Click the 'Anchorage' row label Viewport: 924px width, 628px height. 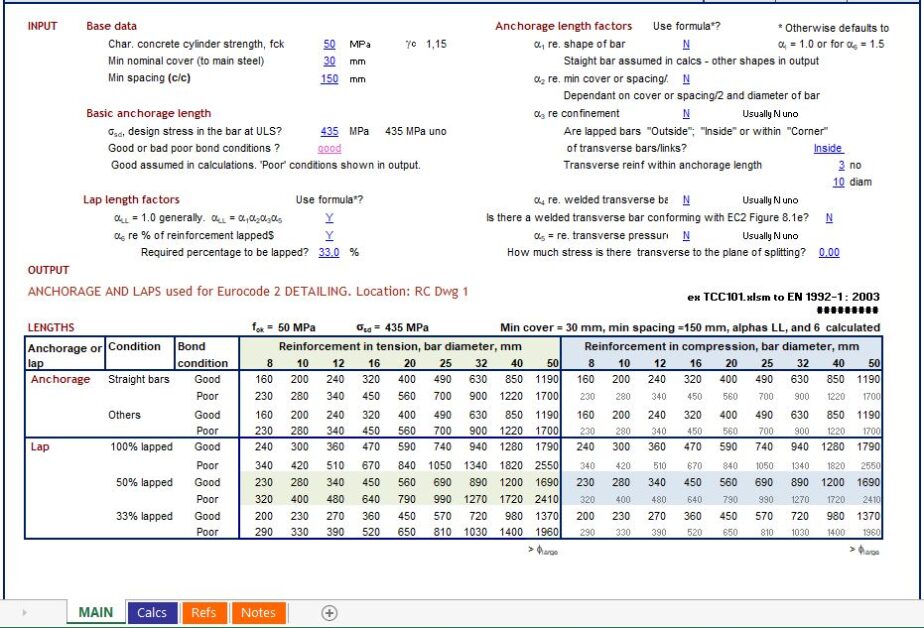(61, 379)
